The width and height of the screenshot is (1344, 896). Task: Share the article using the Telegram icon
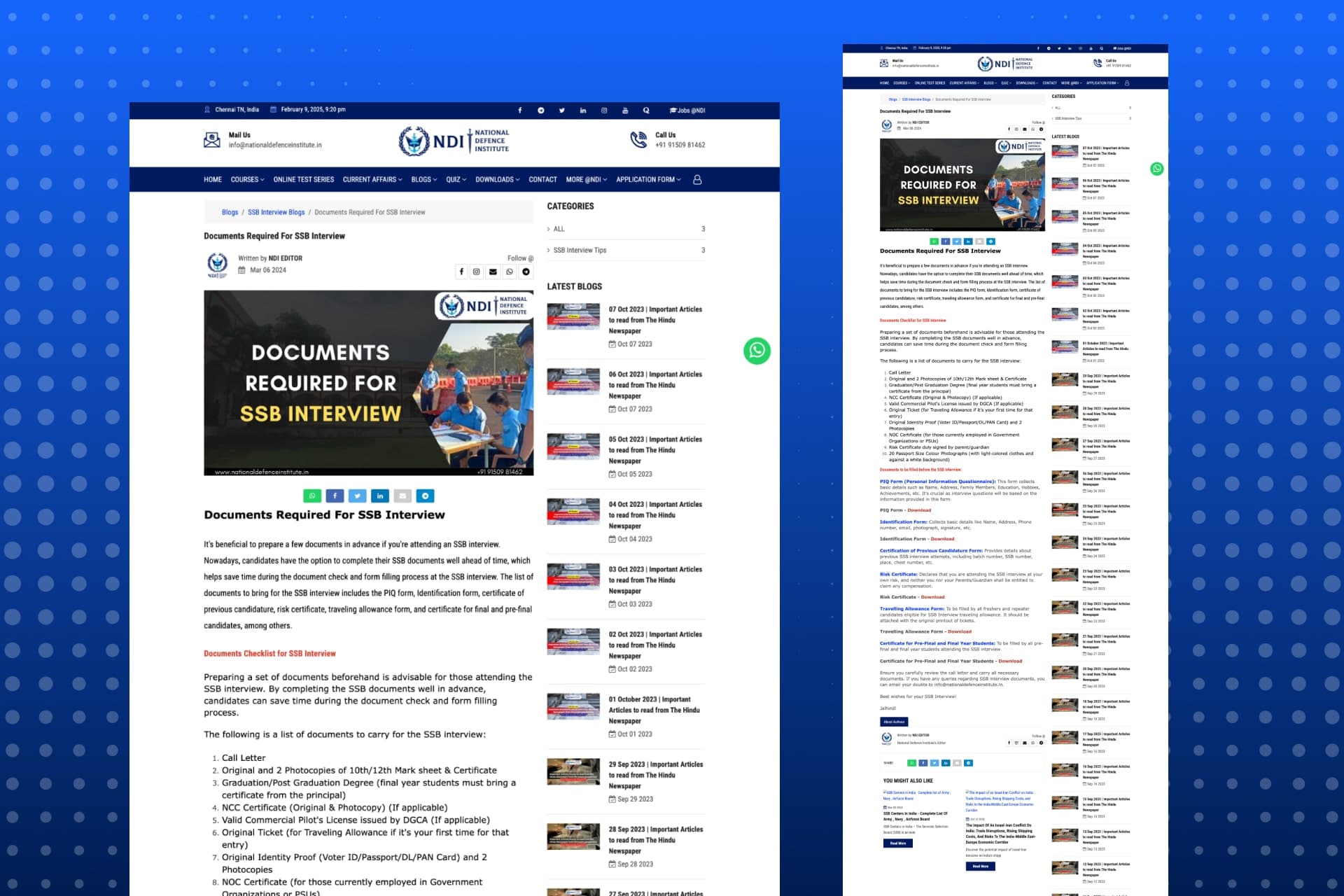tap(424, 496)
